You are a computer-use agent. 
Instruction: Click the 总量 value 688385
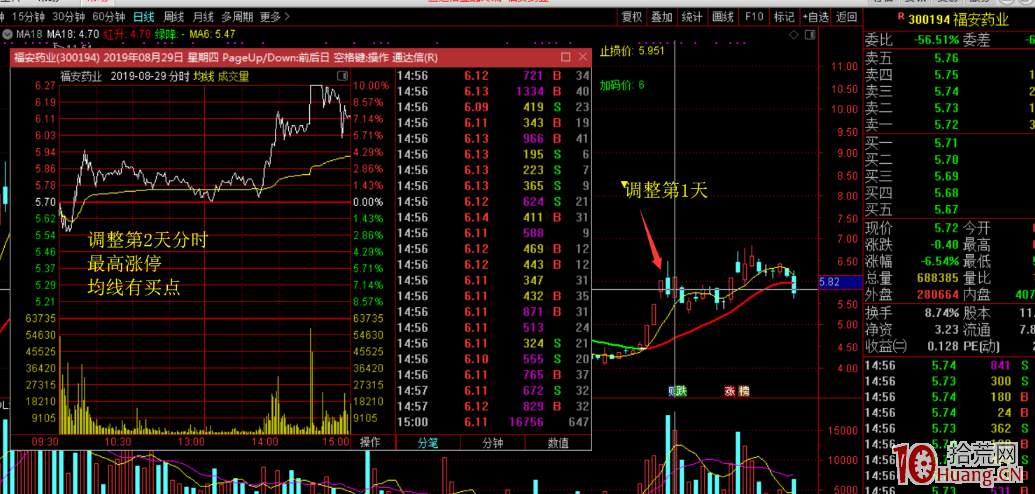938,278
